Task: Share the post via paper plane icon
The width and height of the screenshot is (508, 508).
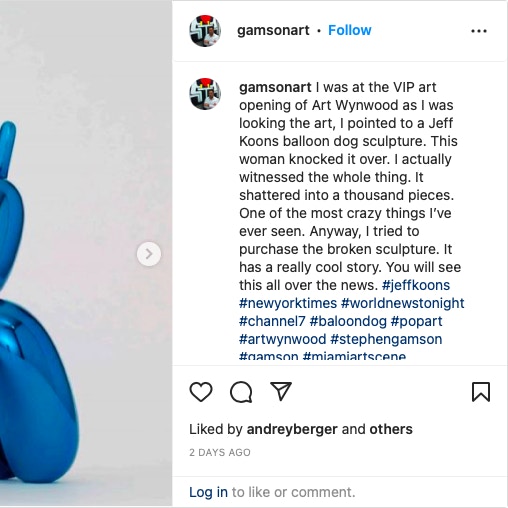Action: (281, 391)
